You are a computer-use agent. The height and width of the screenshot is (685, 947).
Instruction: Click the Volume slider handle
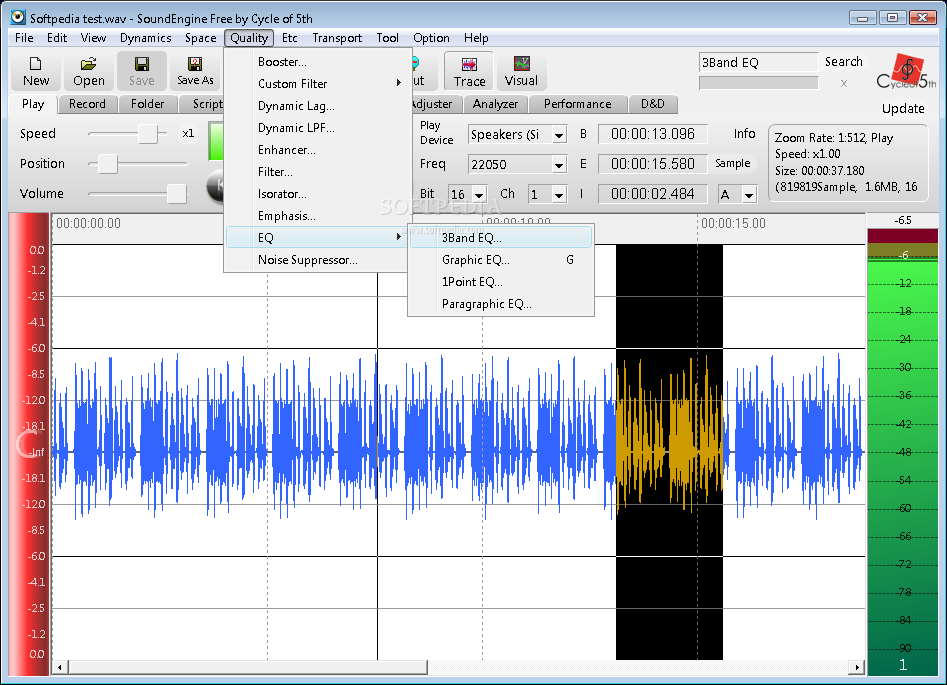[176, 194]
